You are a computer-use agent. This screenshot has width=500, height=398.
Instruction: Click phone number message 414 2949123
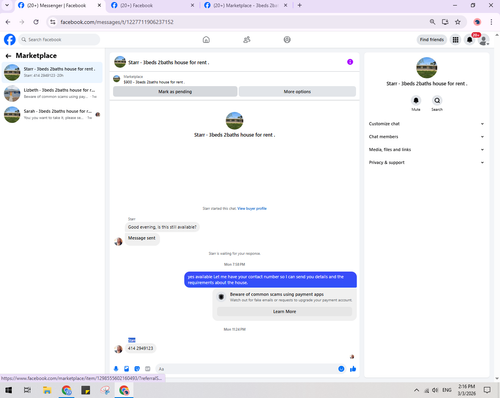pyautogui.click(x=140, y=348)
